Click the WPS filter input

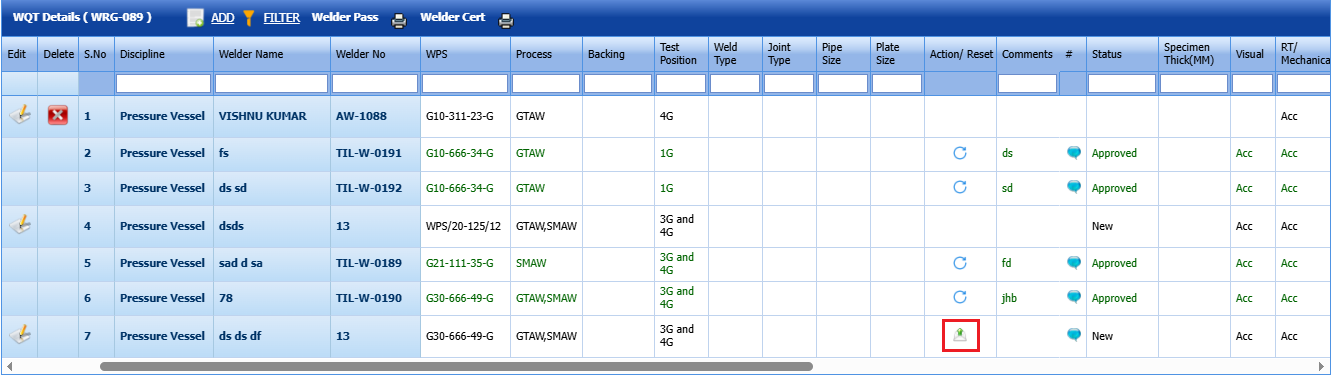pos(466,84)
